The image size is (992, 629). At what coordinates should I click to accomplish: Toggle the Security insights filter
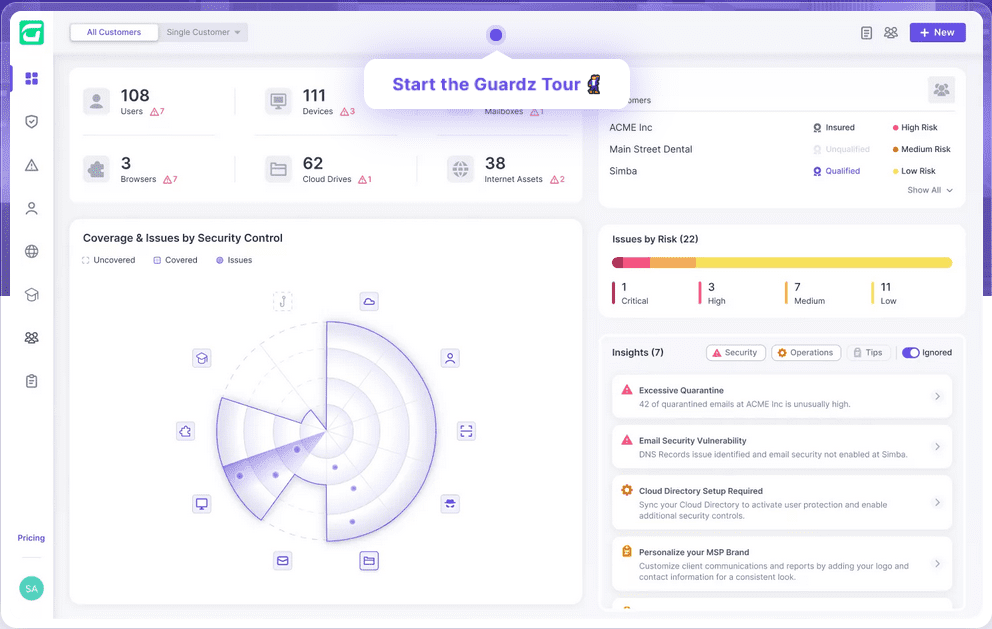tap(735, 352)
